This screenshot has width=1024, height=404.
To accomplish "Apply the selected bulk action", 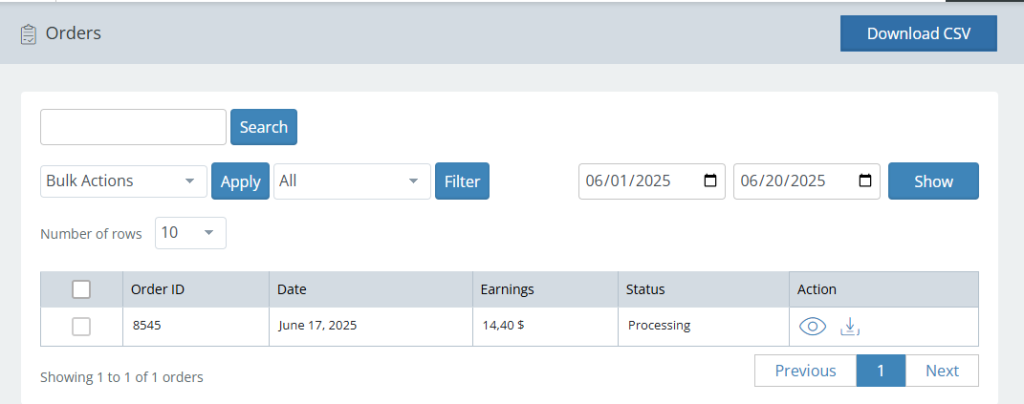I will click(x=240, y=182).
